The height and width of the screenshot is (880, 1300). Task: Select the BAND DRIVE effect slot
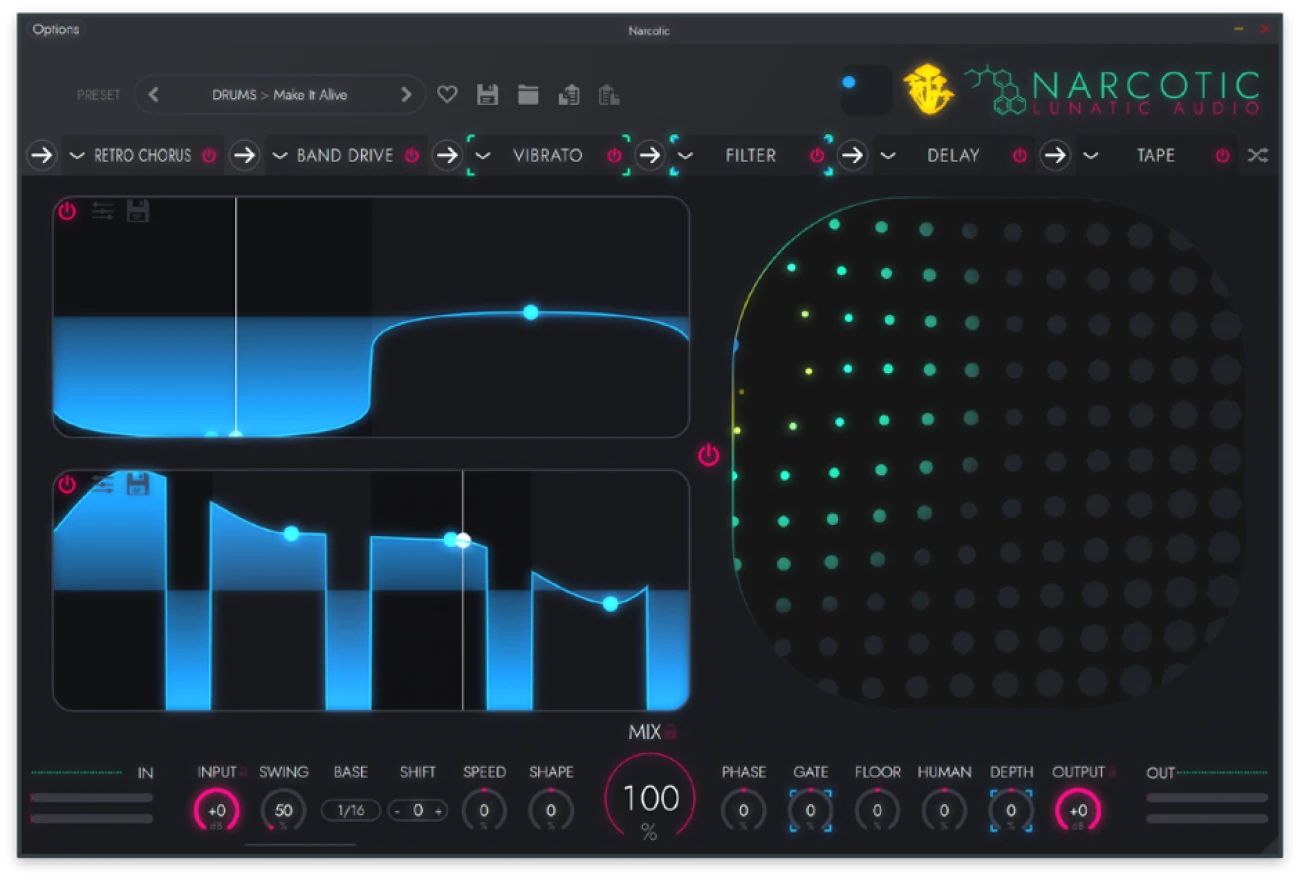tap(345, 156)
